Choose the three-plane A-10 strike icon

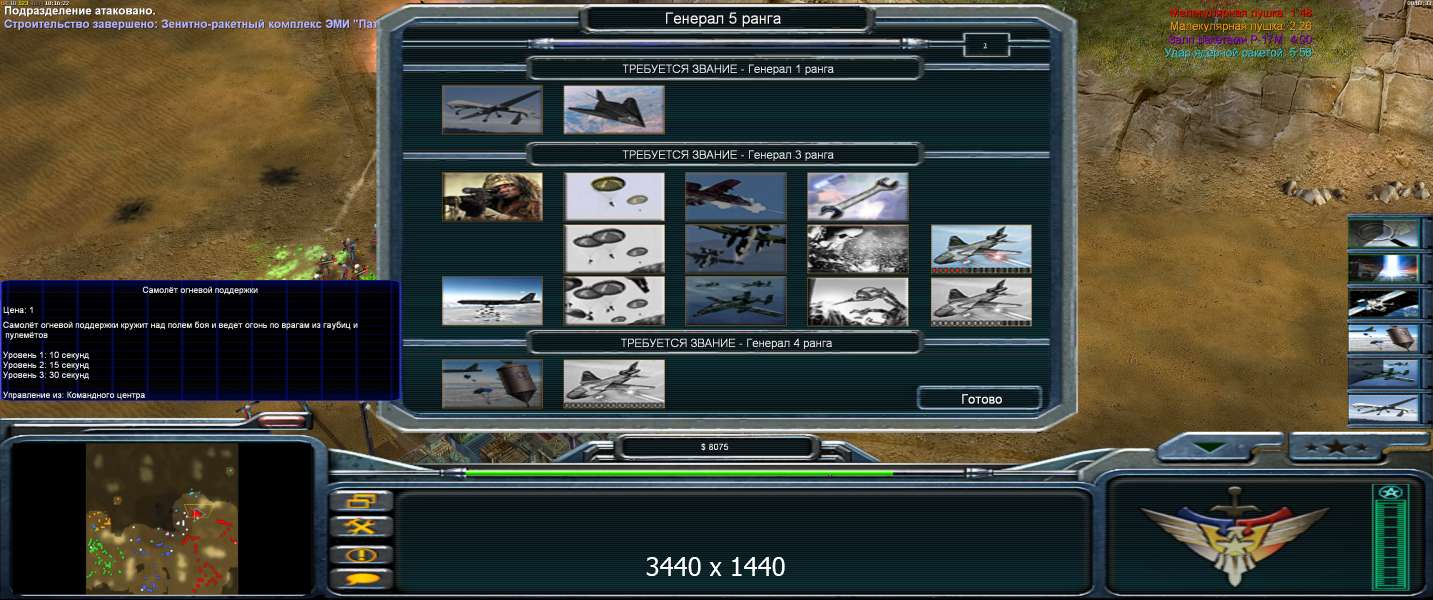tap(736, 301)
